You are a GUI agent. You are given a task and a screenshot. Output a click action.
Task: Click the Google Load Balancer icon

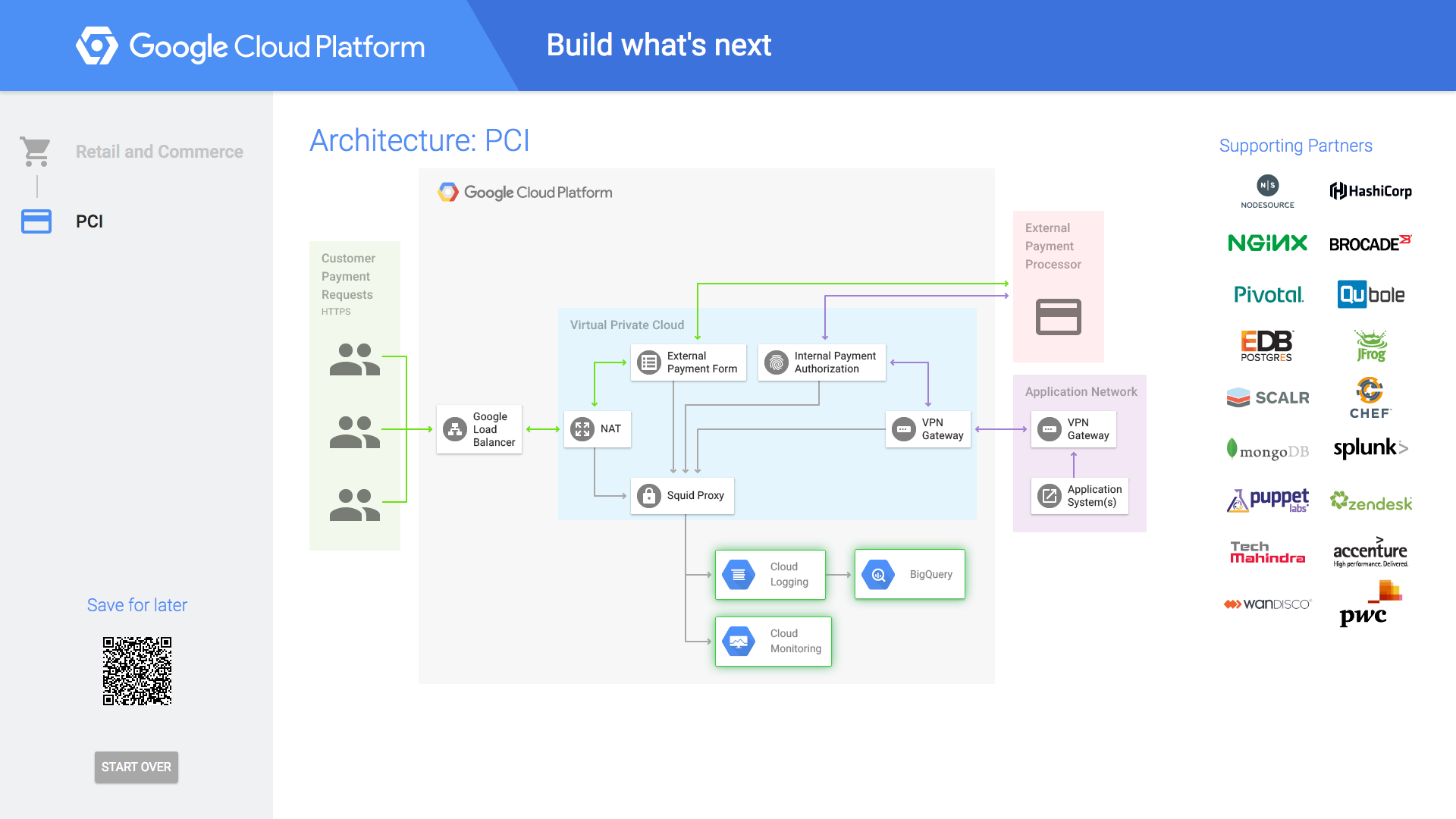(455, 429)
